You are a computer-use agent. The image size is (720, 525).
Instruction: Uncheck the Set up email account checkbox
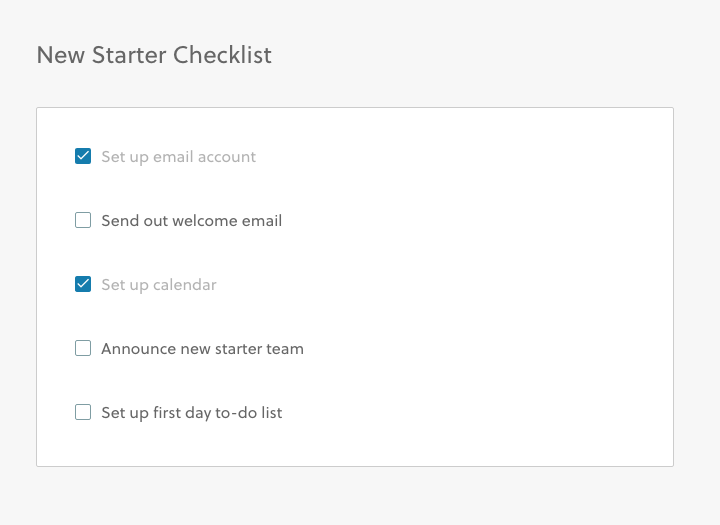click(x=83, y=156)
